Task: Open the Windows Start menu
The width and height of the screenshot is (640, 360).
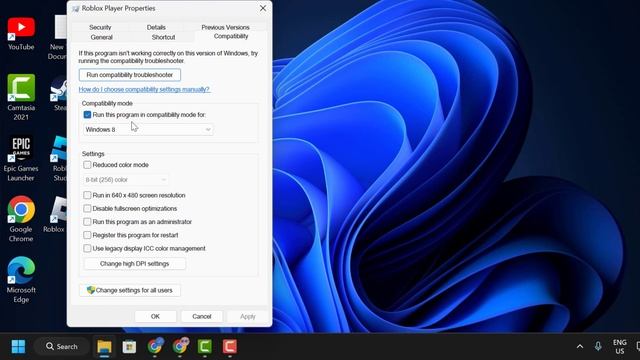Action: pos(18,347)
